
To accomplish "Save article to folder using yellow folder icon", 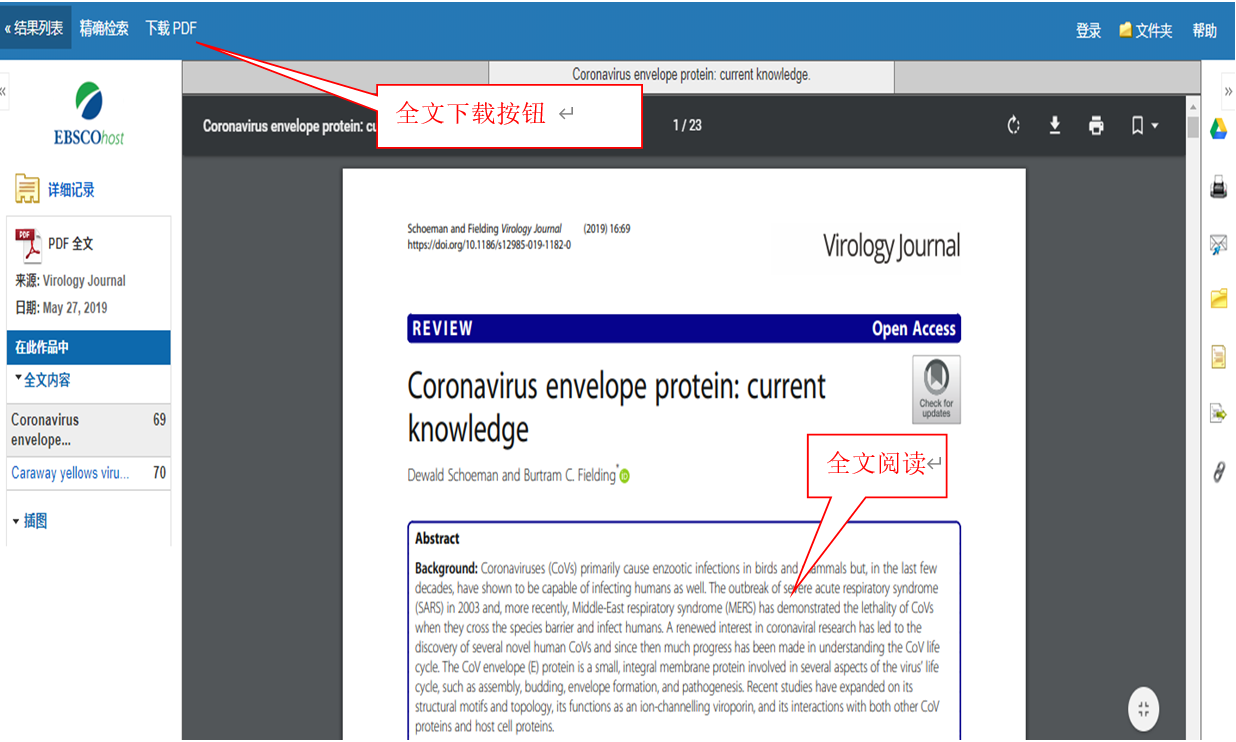I will pyautogui.click(x=1218, y=299).
